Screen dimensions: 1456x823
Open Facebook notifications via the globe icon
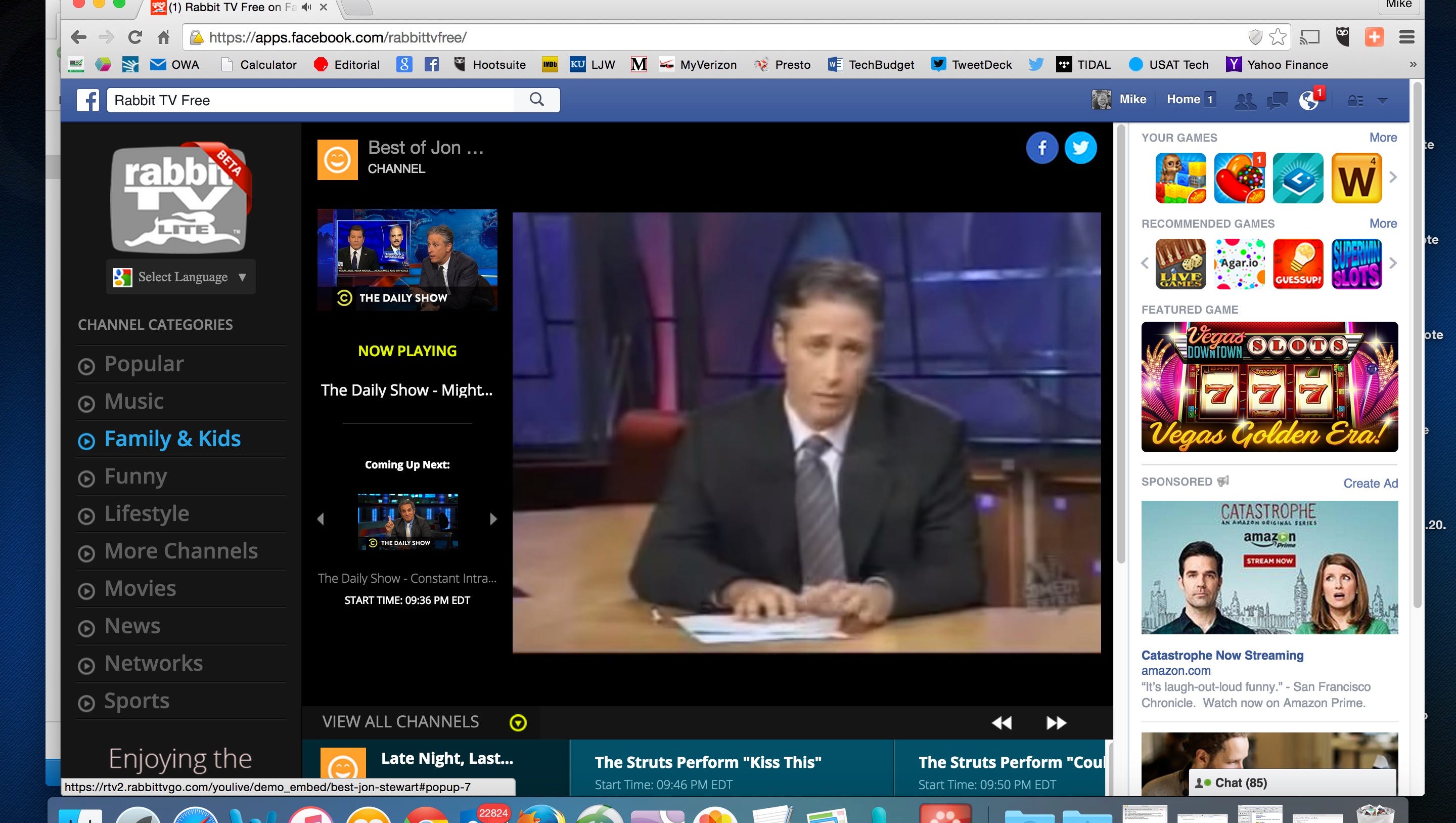click(1307, 100)
